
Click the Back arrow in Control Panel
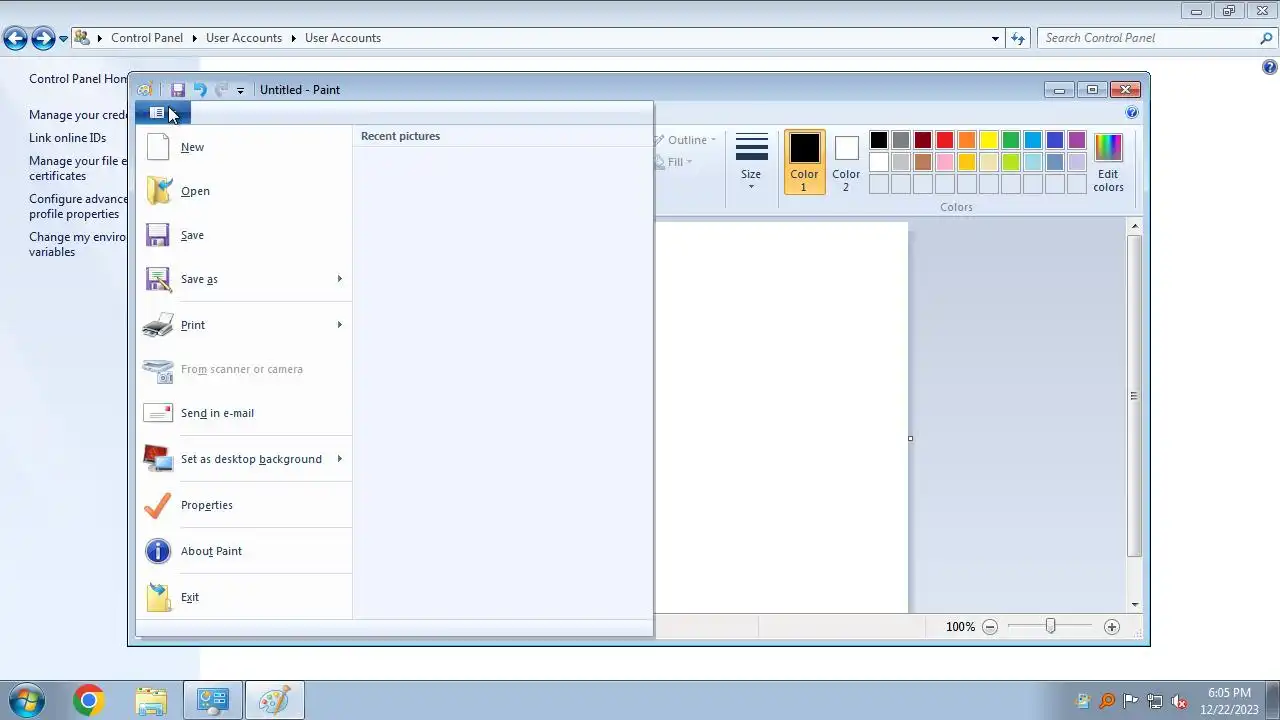[15, 39]
